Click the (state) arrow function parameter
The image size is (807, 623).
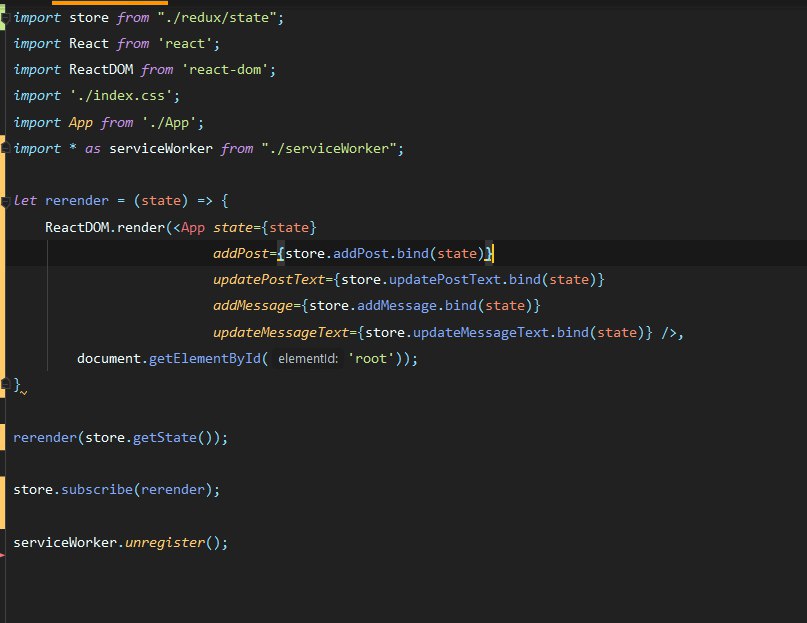point(161,200)
